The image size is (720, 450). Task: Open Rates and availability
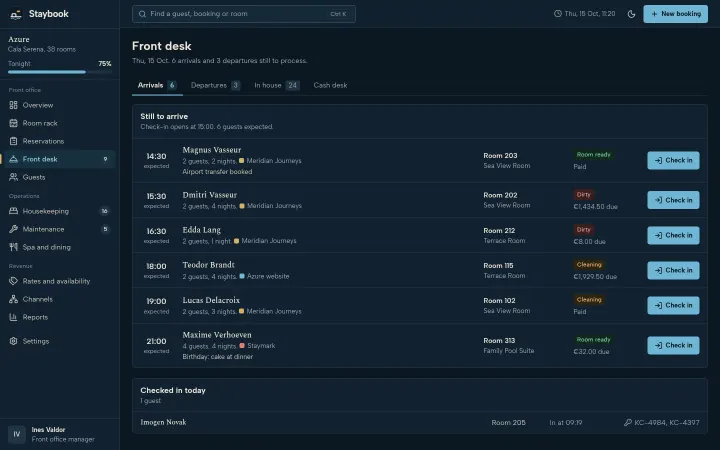(60, 281)
